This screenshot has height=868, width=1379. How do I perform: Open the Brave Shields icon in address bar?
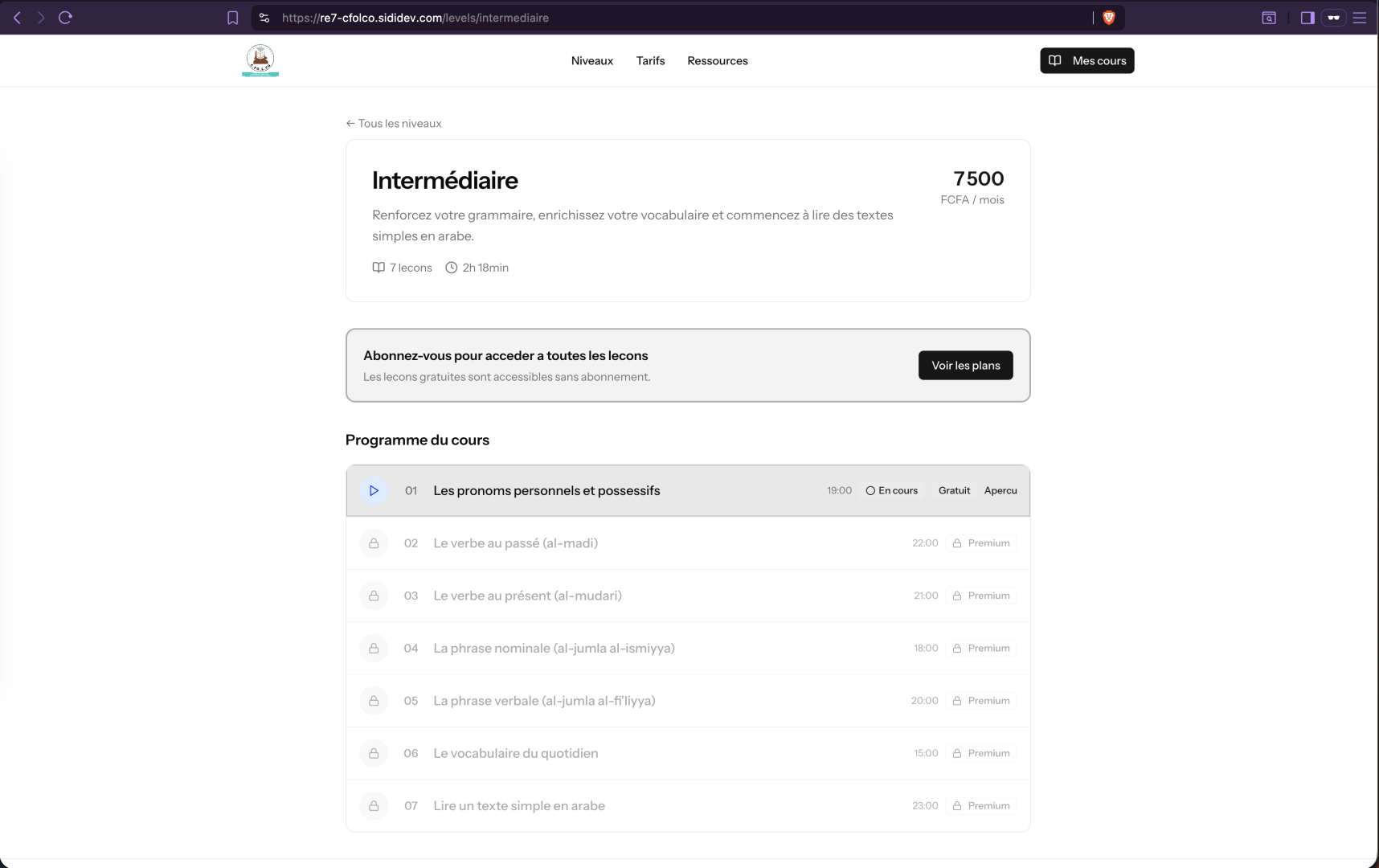click(1108, 17)
